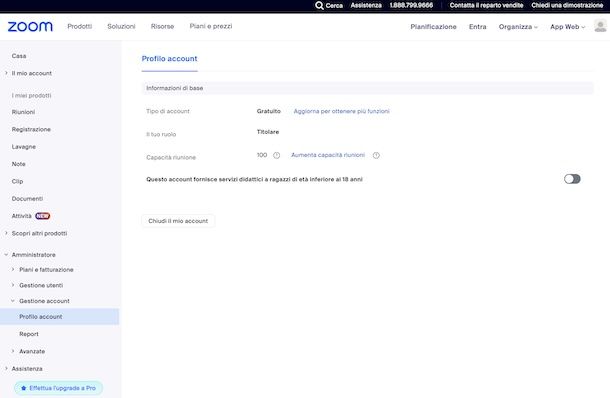Open Report in the sidebar
610x398 pixels.
[x=29, y=334]
